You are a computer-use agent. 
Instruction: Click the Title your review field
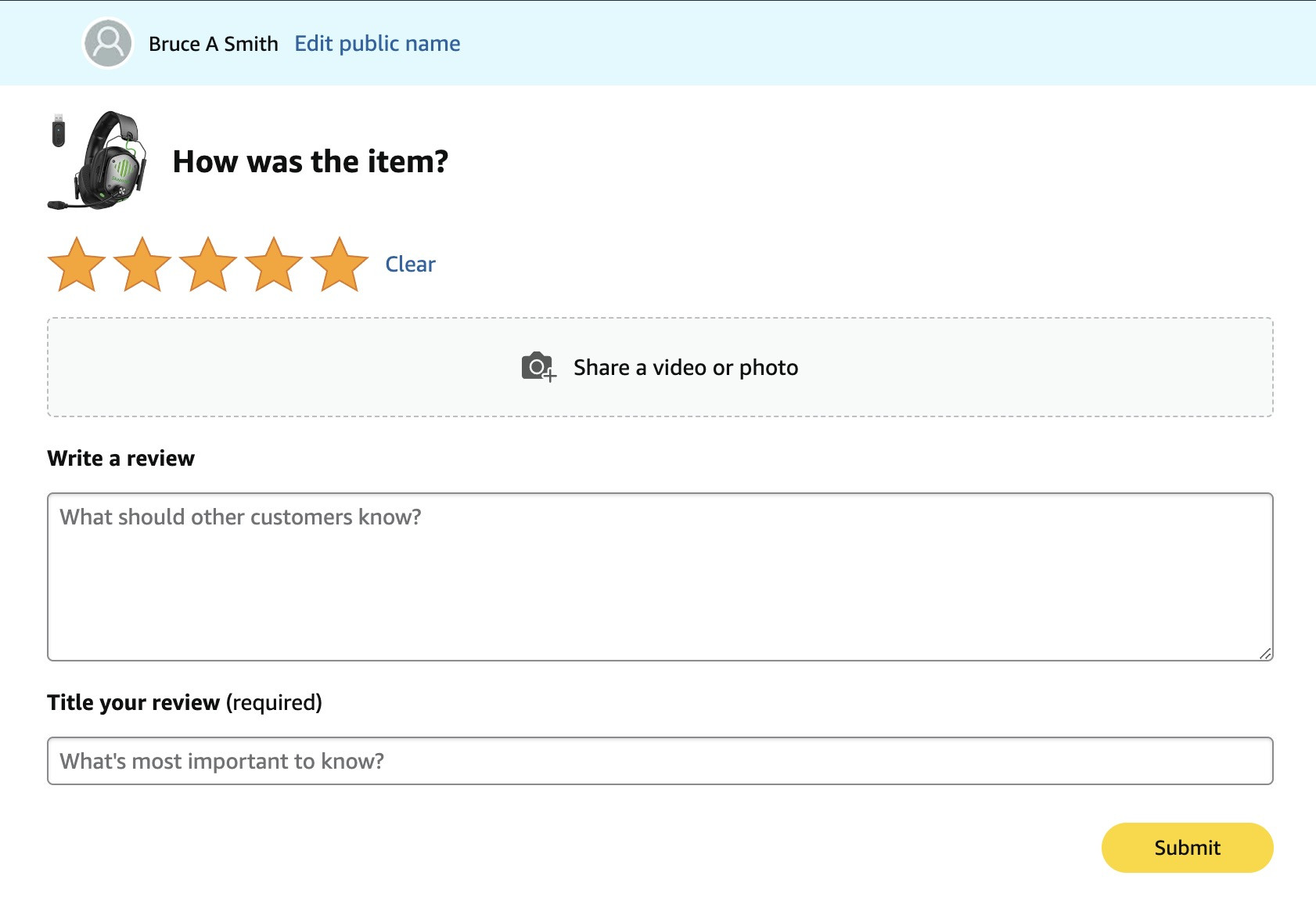point(660,761)
